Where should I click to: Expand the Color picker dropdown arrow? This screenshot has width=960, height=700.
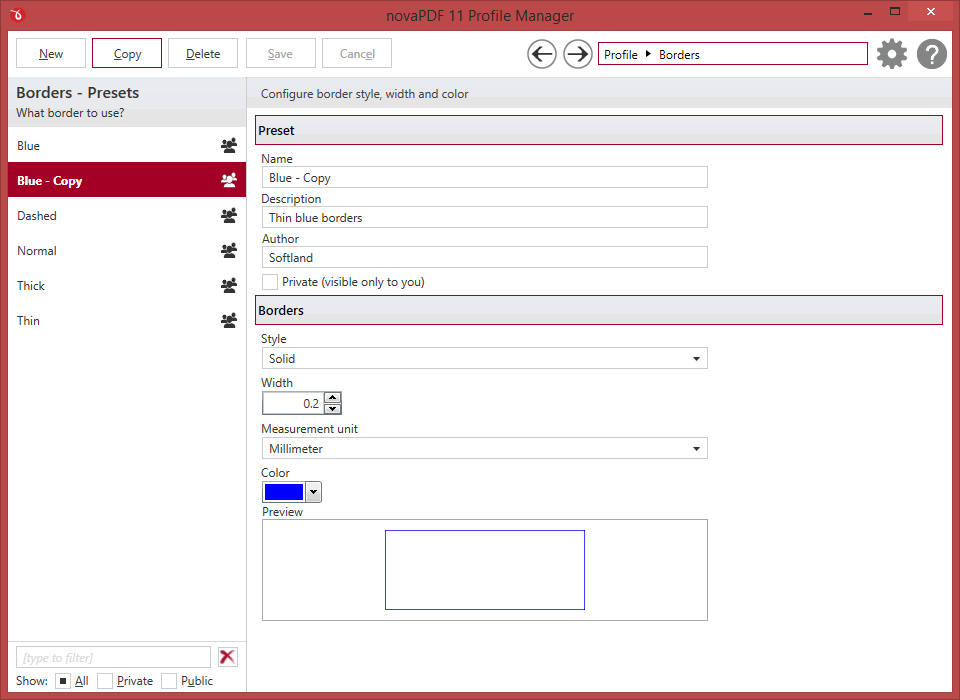[313, 492]
